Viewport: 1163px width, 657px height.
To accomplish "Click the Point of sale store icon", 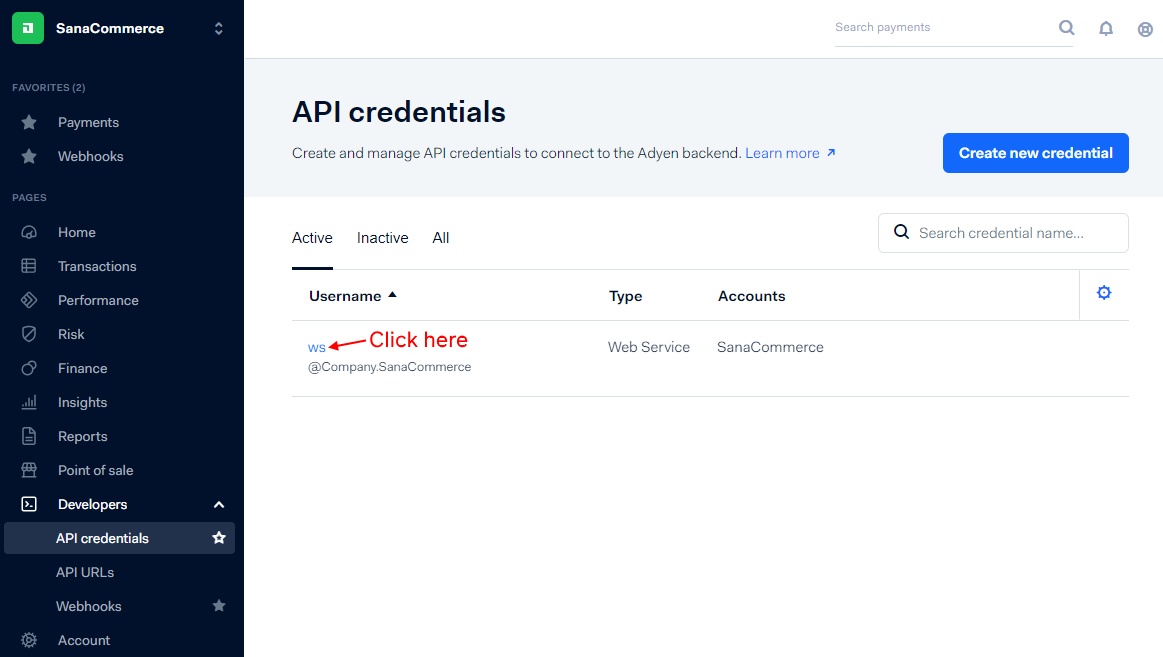I will click(x=29, y=470).
